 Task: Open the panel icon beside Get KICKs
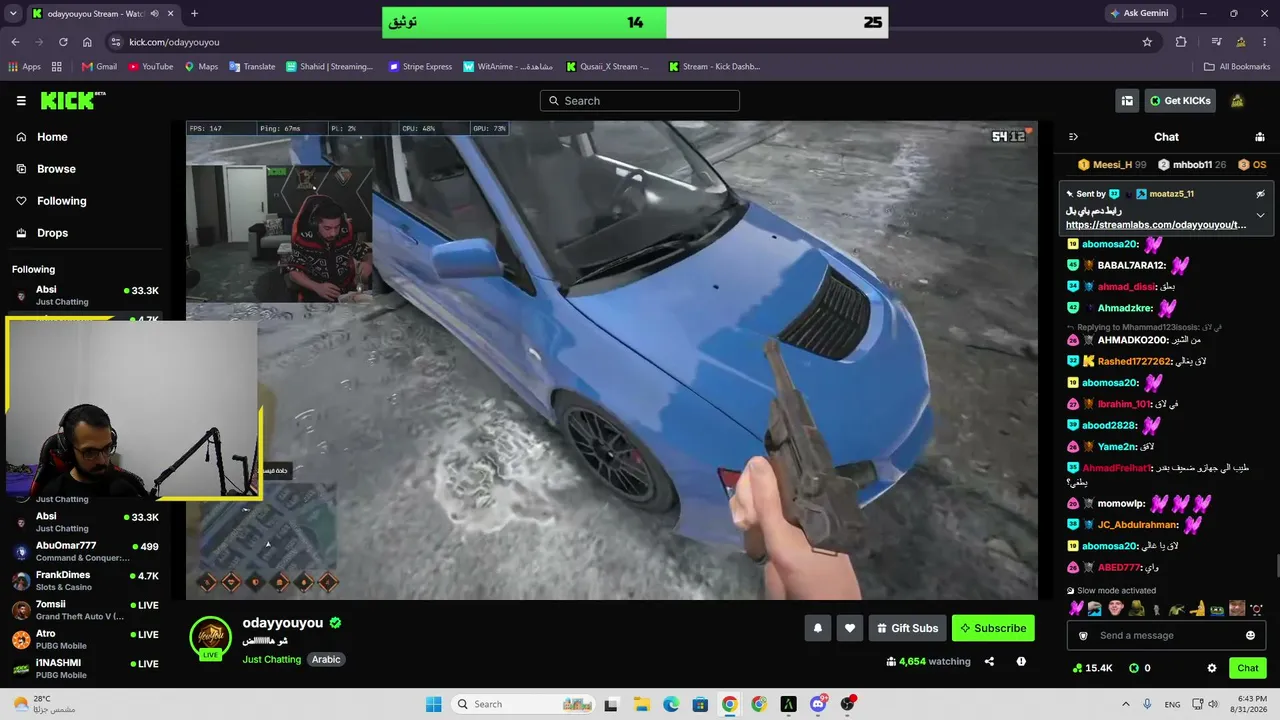pyautogui.click(x=1127, y=101)
